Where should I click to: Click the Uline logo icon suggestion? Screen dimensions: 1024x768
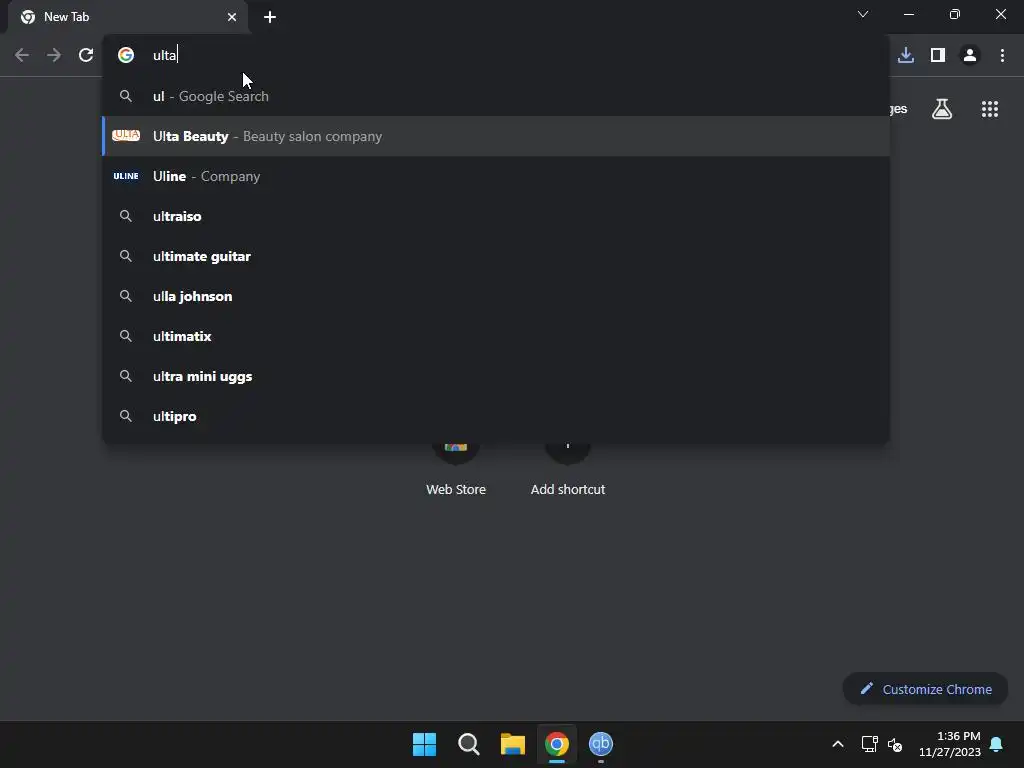coord(126,176)
